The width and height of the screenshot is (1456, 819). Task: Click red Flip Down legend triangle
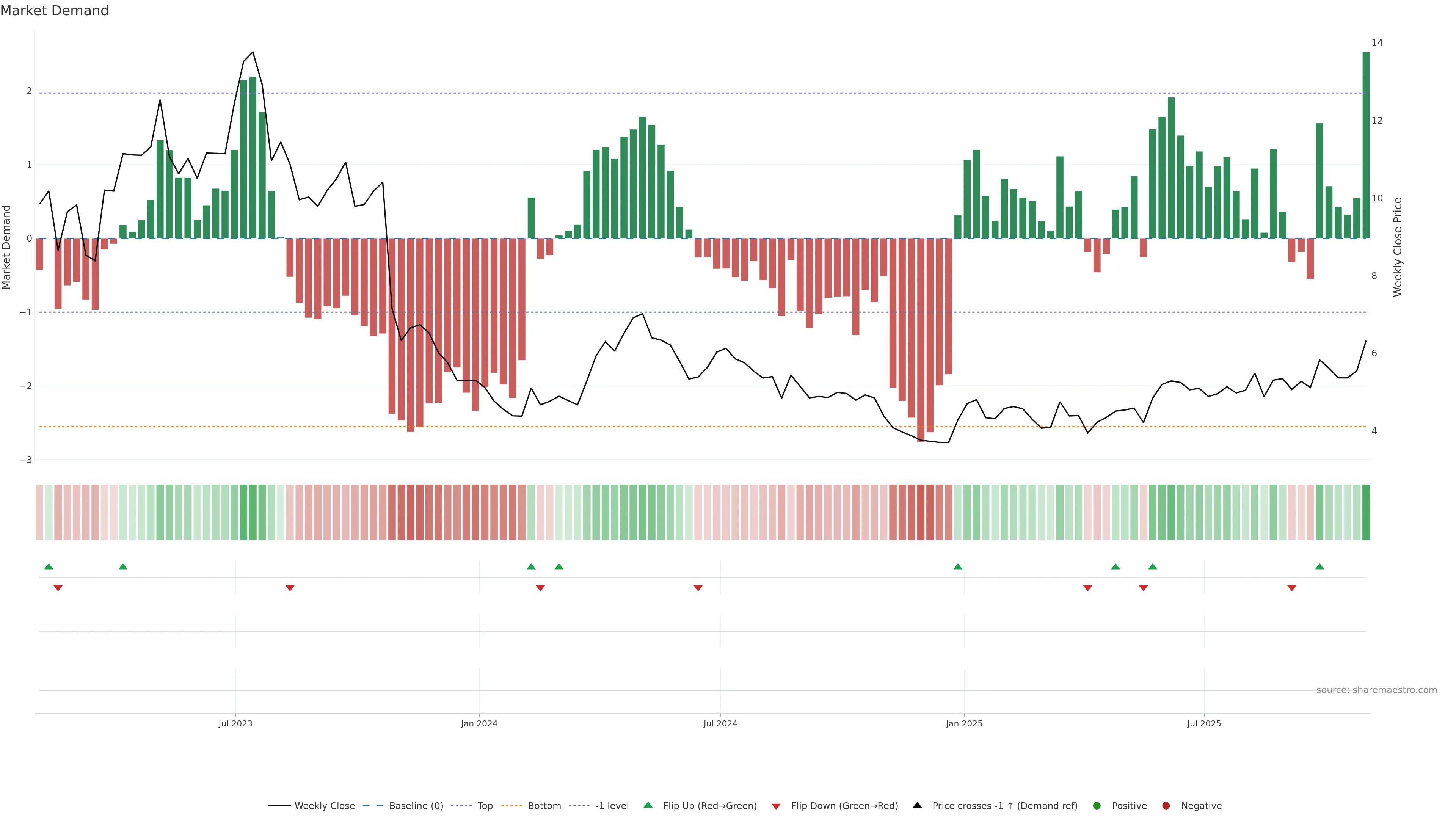776,806
